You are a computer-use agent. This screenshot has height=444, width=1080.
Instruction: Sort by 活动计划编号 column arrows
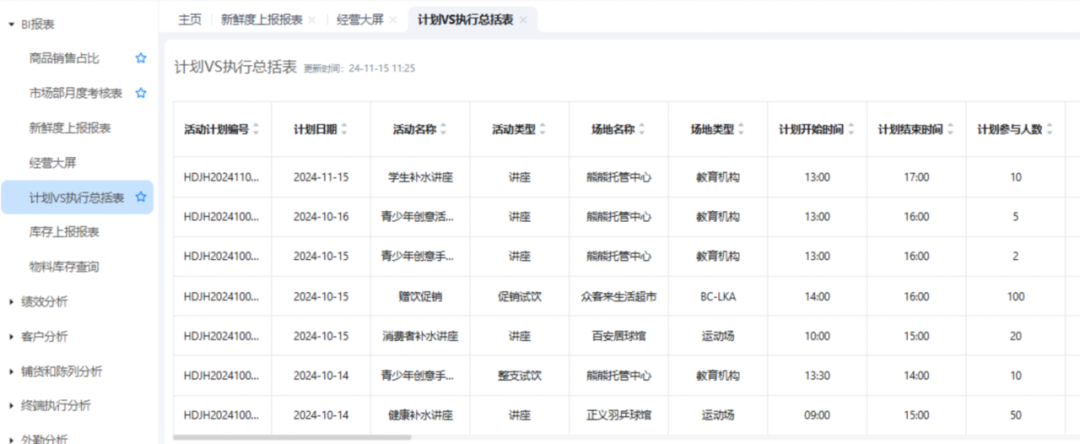[x=256, y=129]
